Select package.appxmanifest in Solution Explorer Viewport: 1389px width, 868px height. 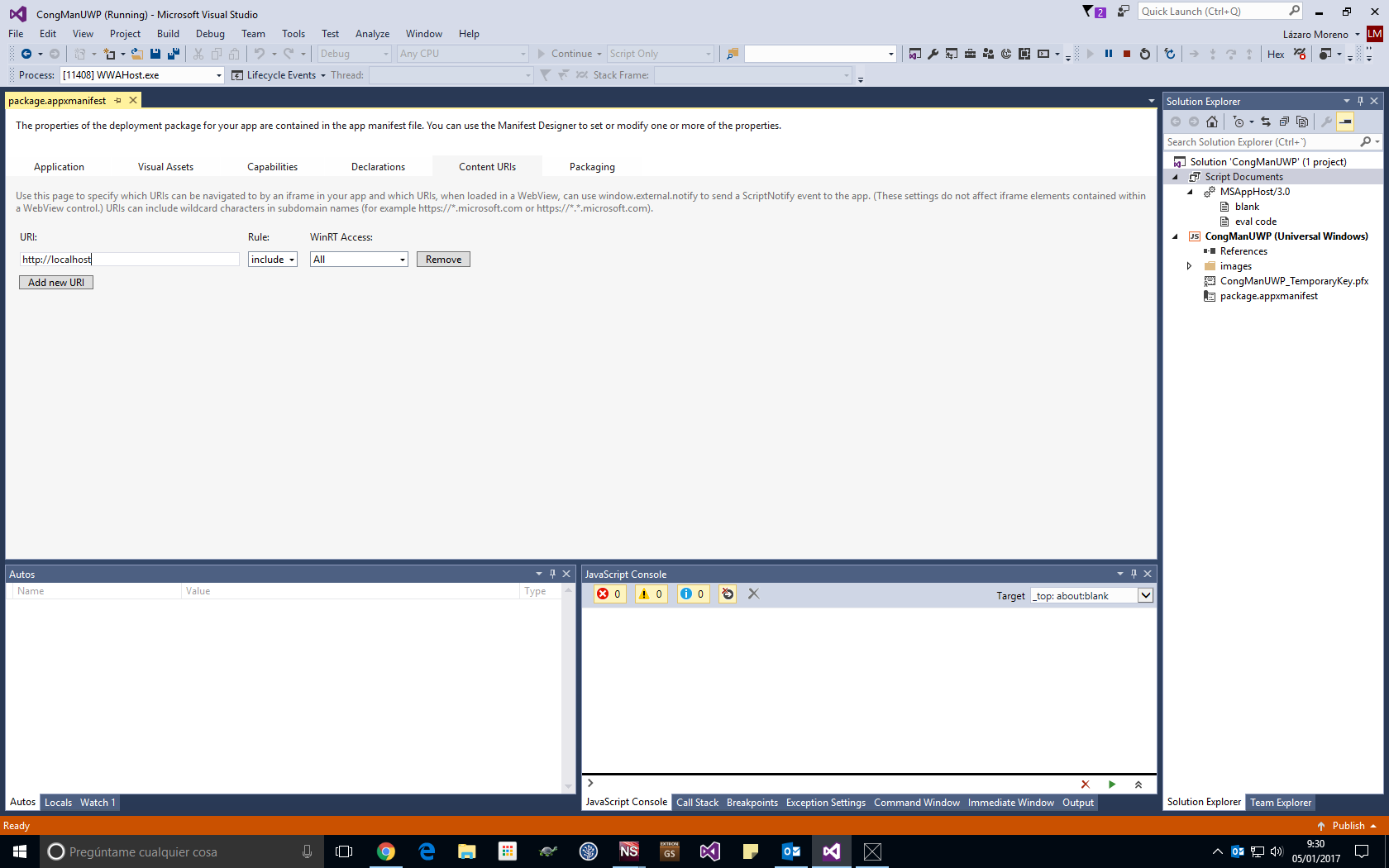pos(1268,296)
